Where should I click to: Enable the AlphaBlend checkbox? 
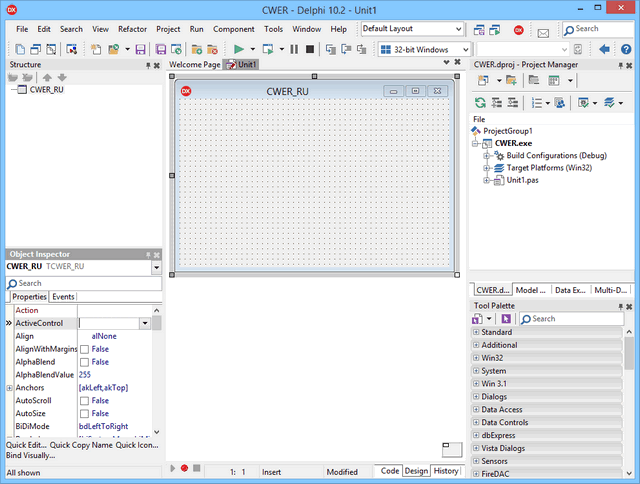(84, 362)
